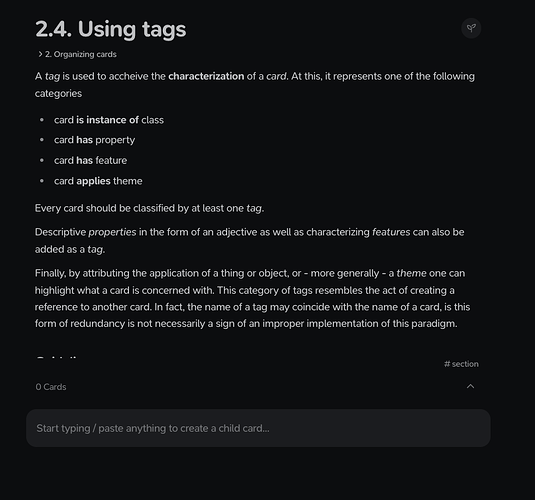
Task: Click the '2.4. Using tags' title
Action: [x=111, y=29]
